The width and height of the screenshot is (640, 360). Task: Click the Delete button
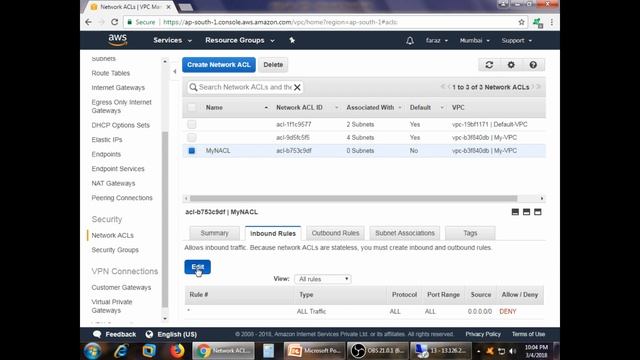tap(273, 64)
